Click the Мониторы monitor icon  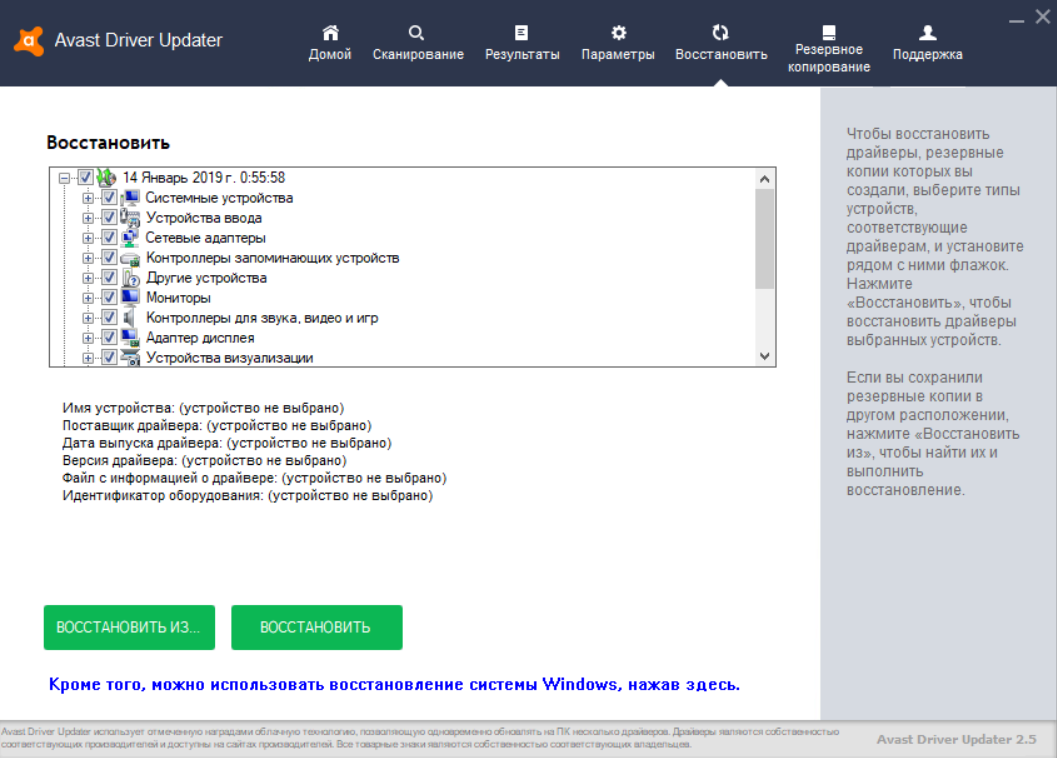point(130,297)
